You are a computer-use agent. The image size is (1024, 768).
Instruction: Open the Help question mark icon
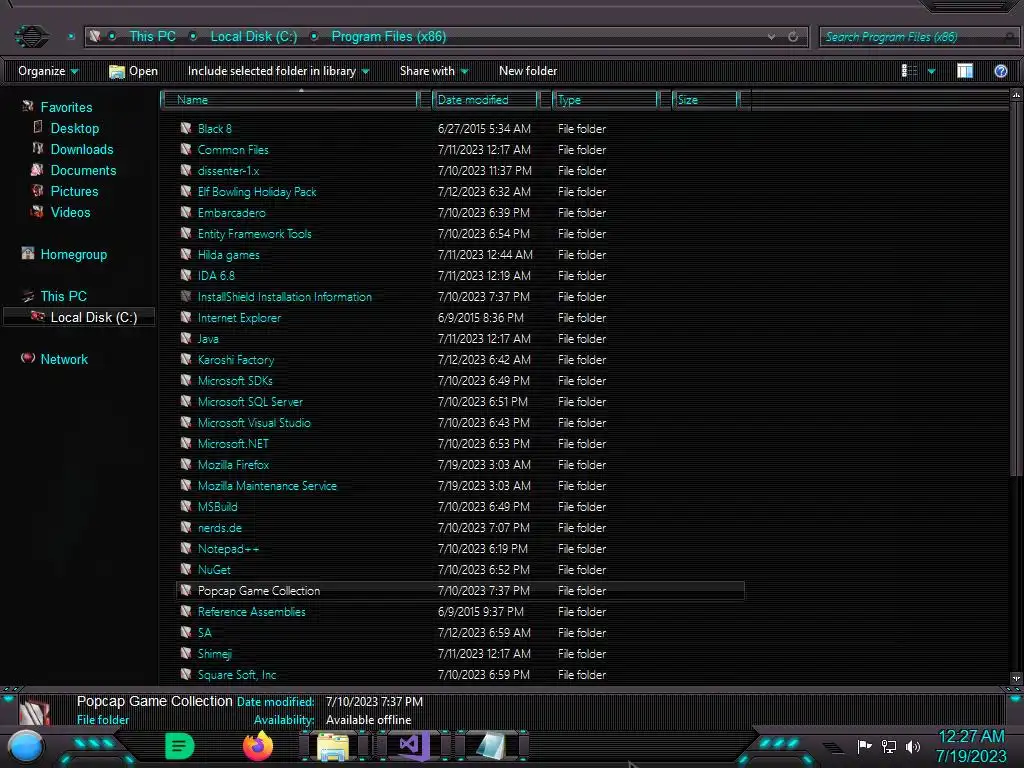pos(1000,71)
